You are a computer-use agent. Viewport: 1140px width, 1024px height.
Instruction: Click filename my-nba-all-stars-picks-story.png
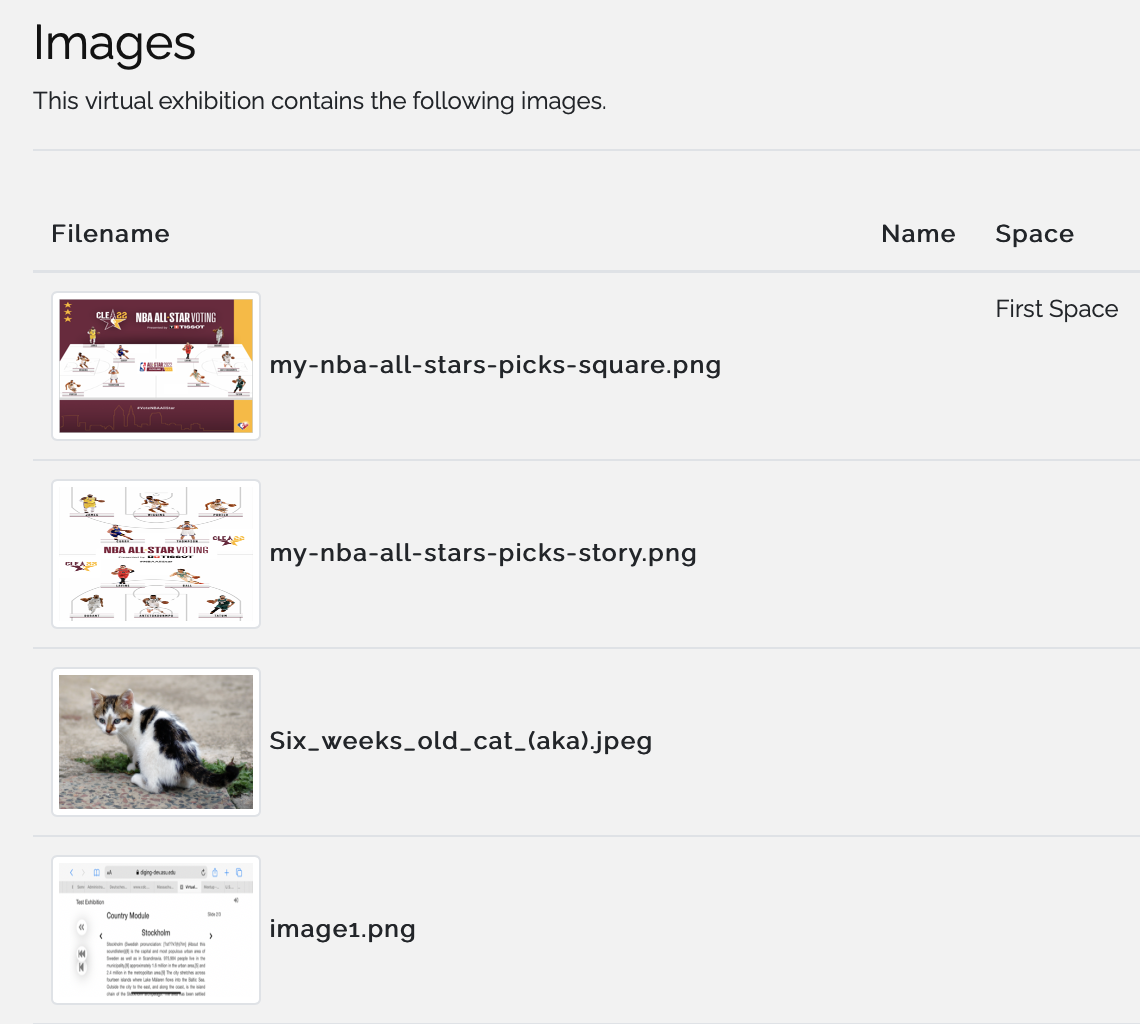click(x=483, y=553)
